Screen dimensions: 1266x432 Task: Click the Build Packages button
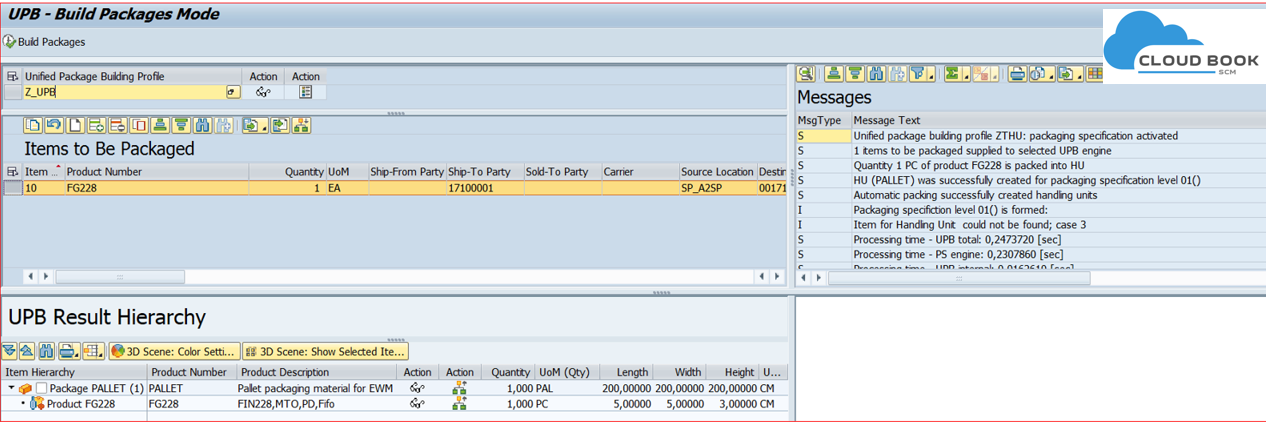pyautogui.click(x=45, y=42)
